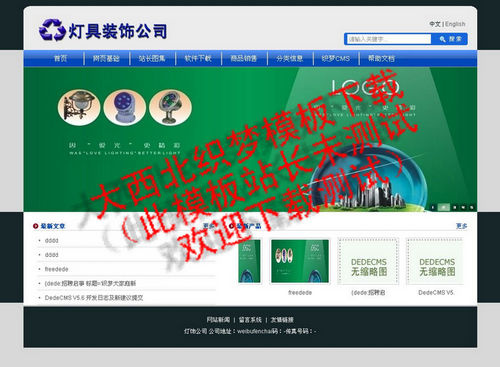Select the wall lantern product circle image
Image resolution: width=500 pixels, height=367 pixels.
pos(79,107)
